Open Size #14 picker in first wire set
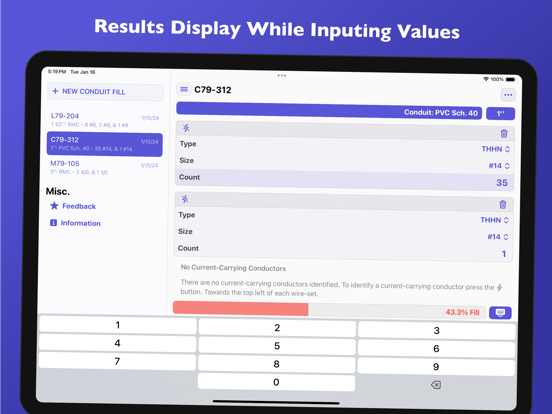The image size is (552, 414). [499, 165]
